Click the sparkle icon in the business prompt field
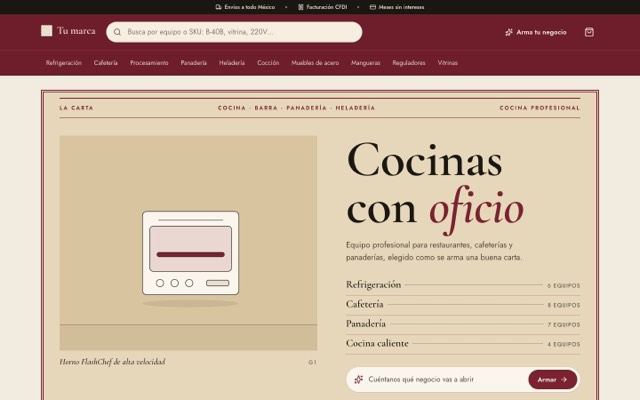640x400 pixels. point(358,379)
